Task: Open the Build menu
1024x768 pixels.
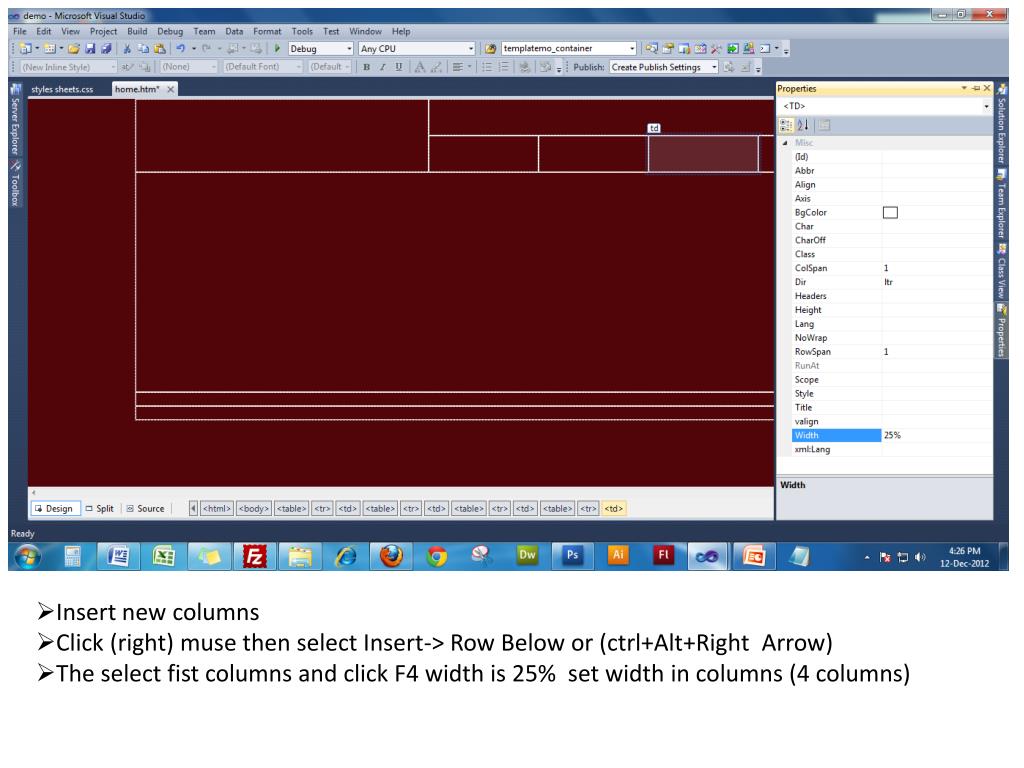Action: 137,31
